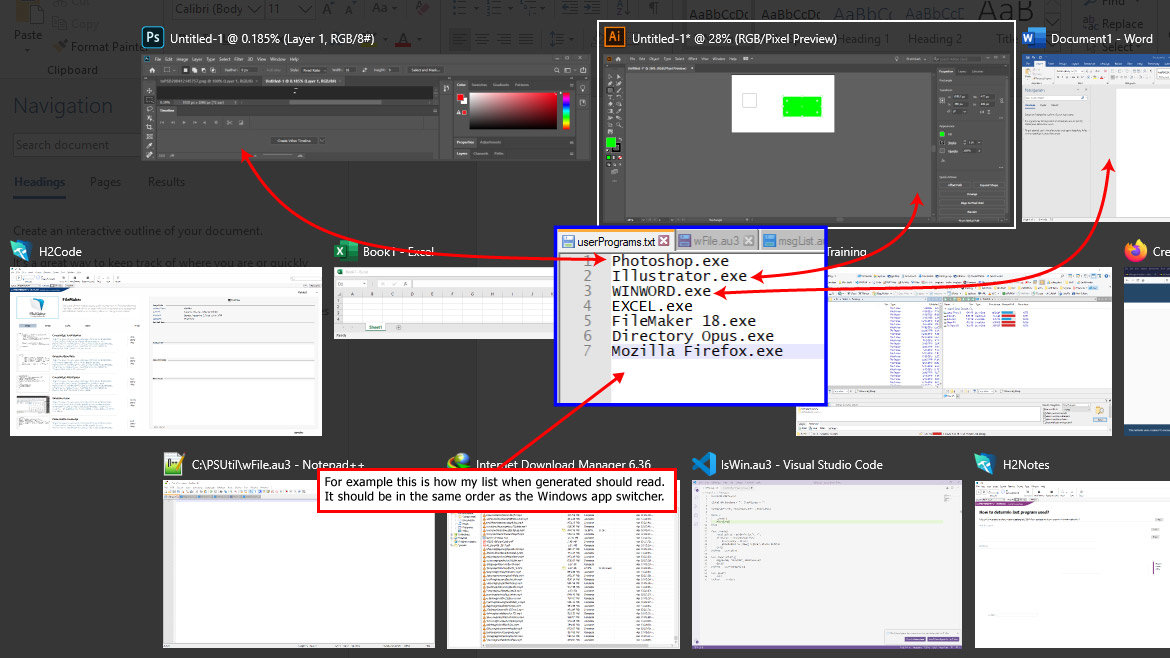
Task: Click Align Right icon in Word ribbon
Action: [x=504, y=39]
